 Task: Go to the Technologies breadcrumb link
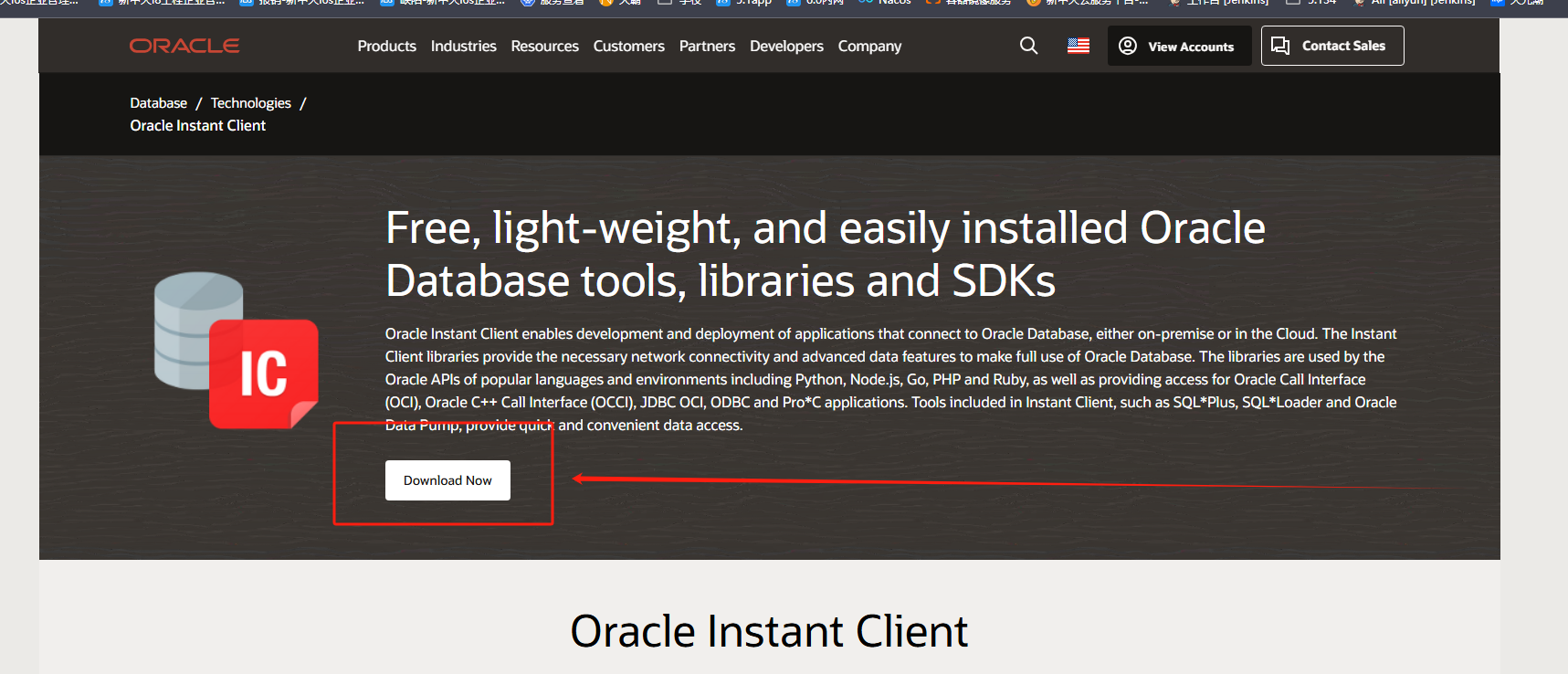pyautogui.click(x=250, y=103)
